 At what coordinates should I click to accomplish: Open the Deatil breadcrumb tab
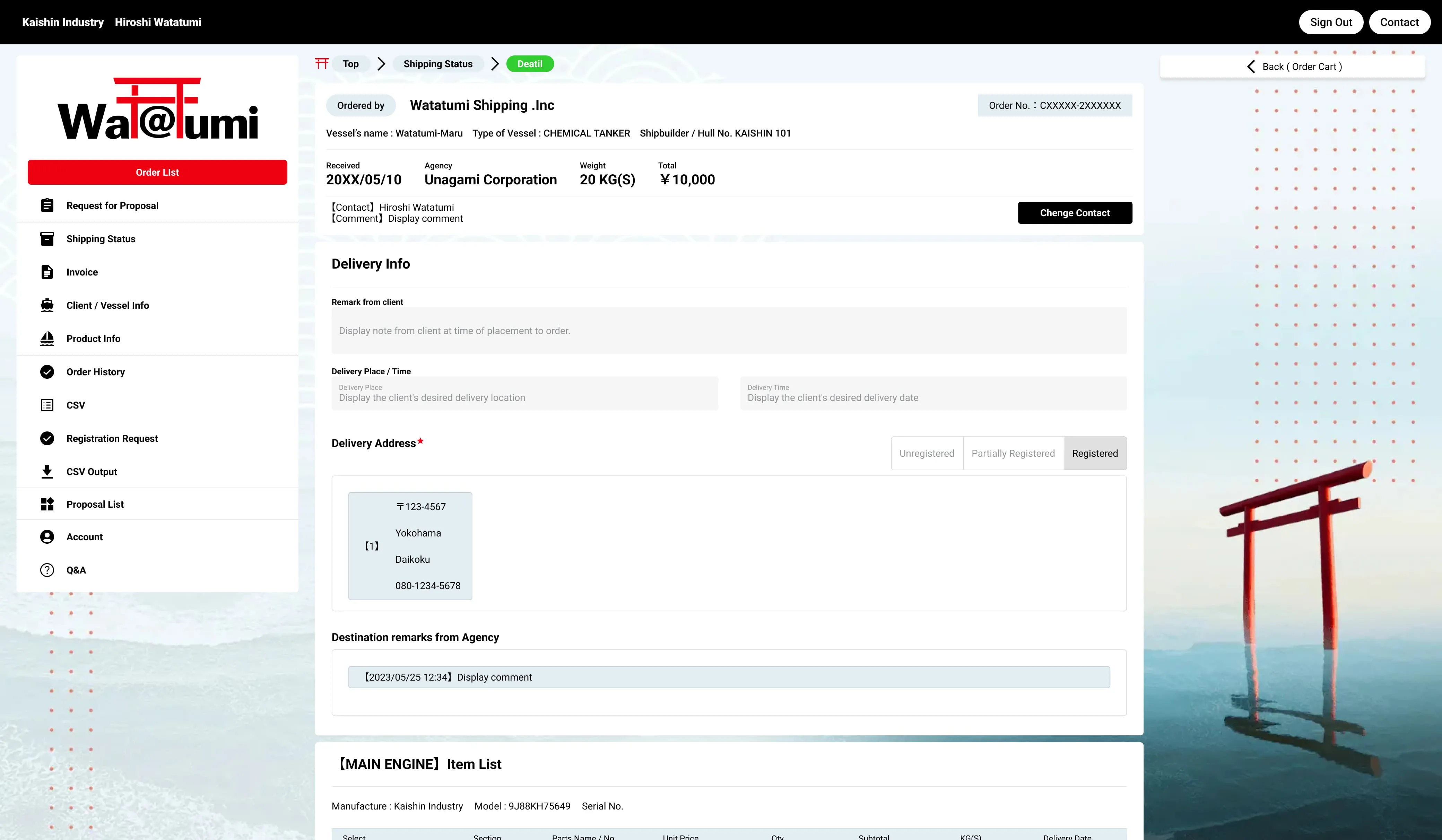pyautogui.click(x=529, y=63)
